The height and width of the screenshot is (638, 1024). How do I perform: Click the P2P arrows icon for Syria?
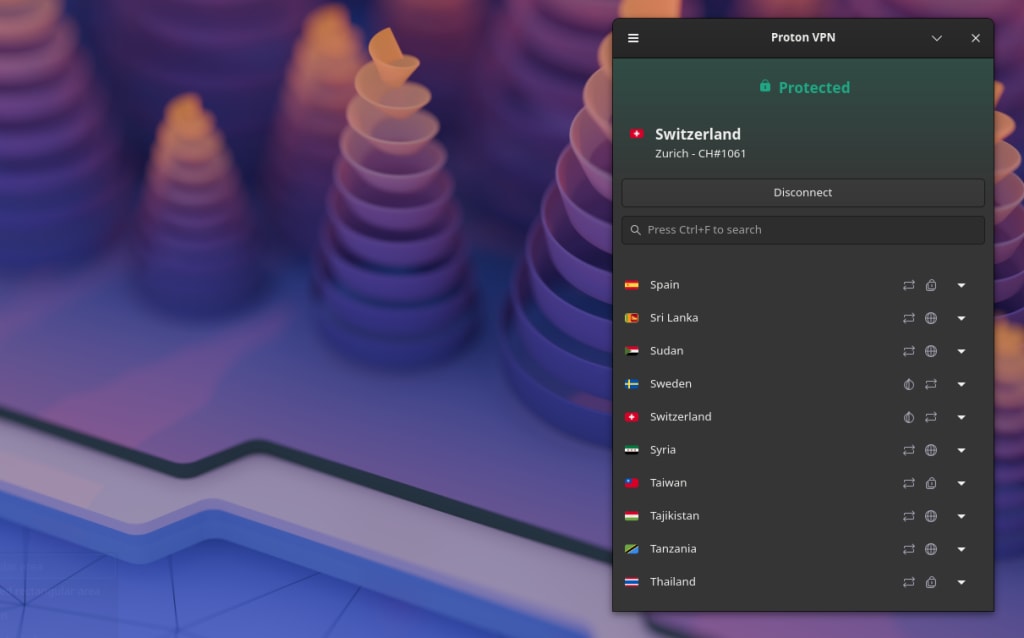pyautogui.click(x=908, y=450)
